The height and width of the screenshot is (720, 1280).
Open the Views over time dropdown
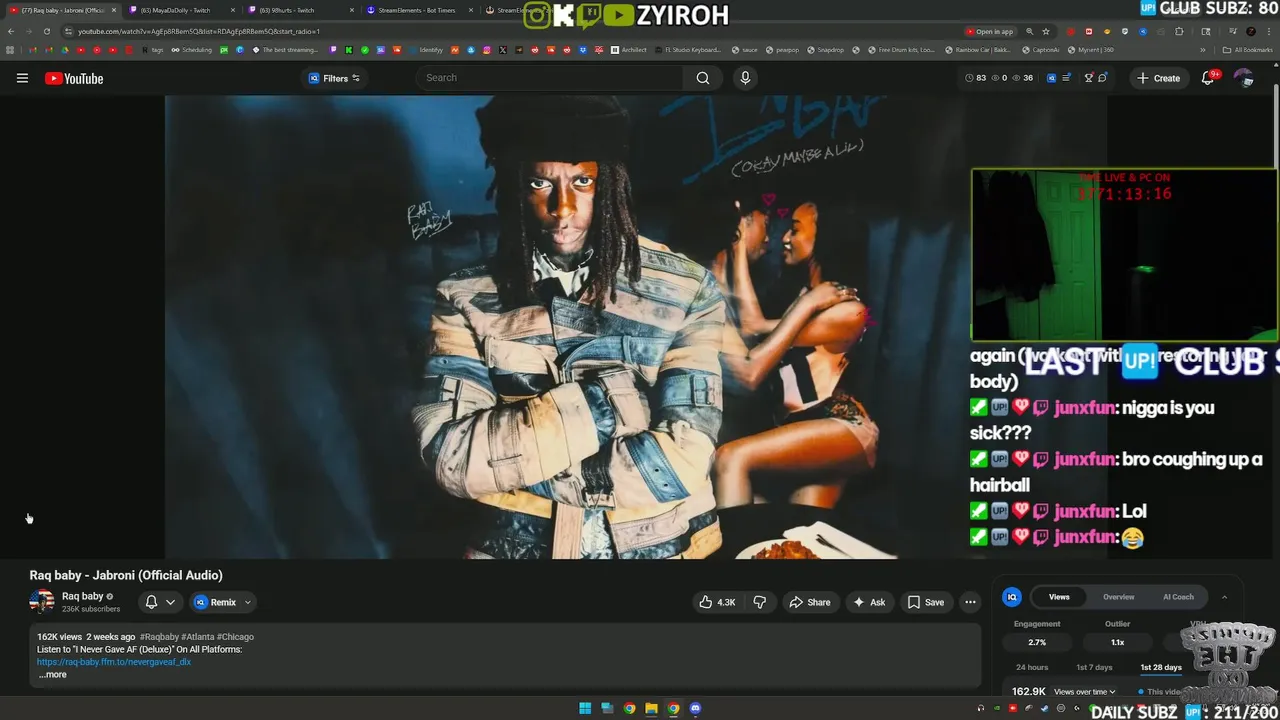click(1084, 692)
